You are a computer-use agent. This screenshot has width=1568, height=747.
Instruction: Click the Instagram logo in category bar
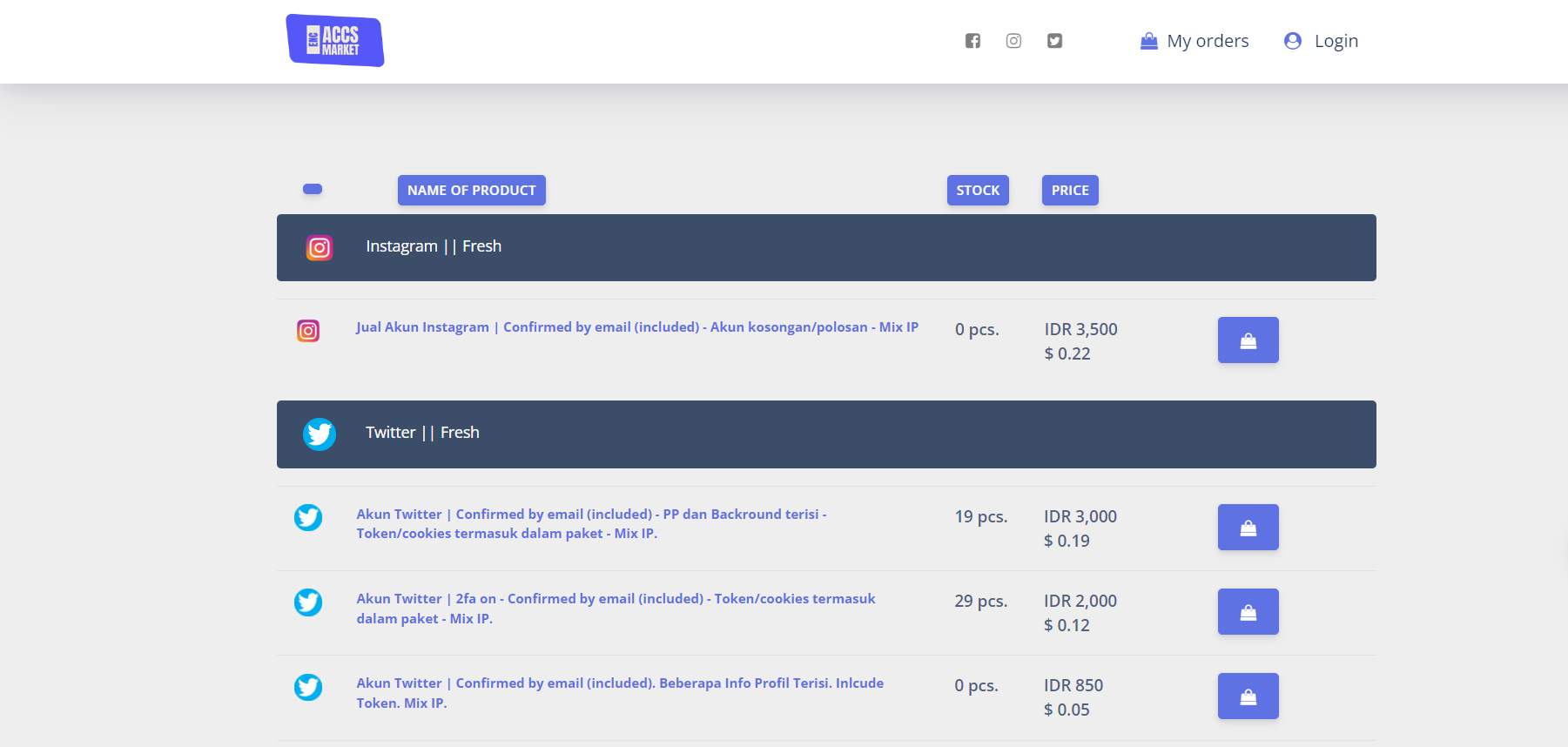tap(320, 248)
